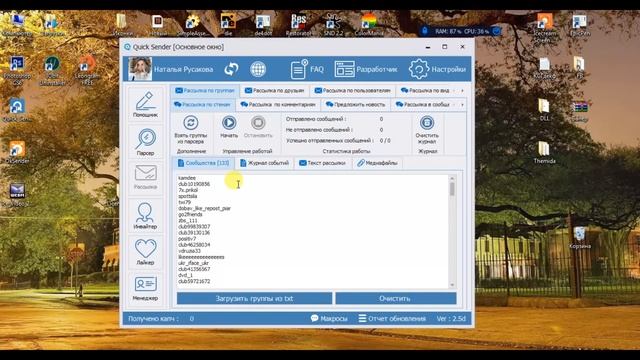Switch to Рассылка по вид... tab
The width and height of the screenshot is (640, 360).
tap(425, 91)
